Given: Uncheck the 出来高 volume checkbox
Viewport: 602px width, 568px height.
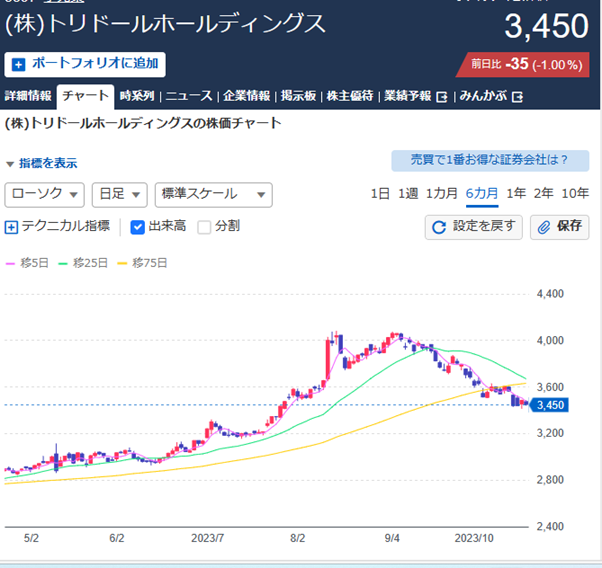Looking at the screenshot, I should point(137,227).
